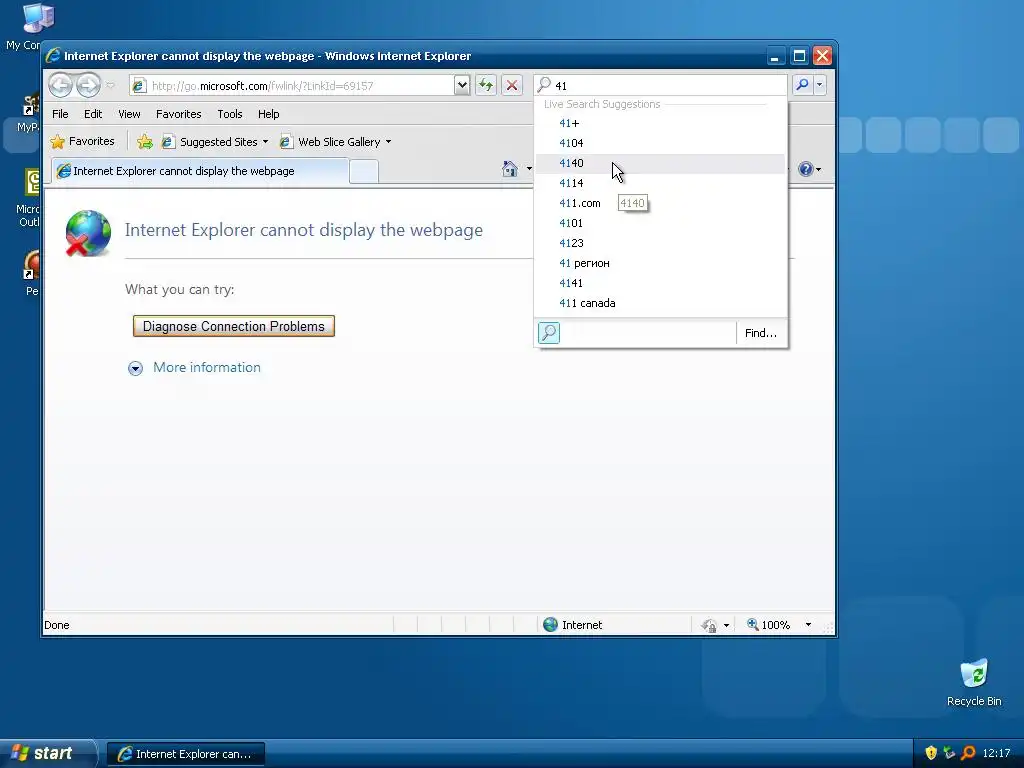Click Add to Favorites Bar icon
The image size is (1024, 768).
tap(145, 142)
